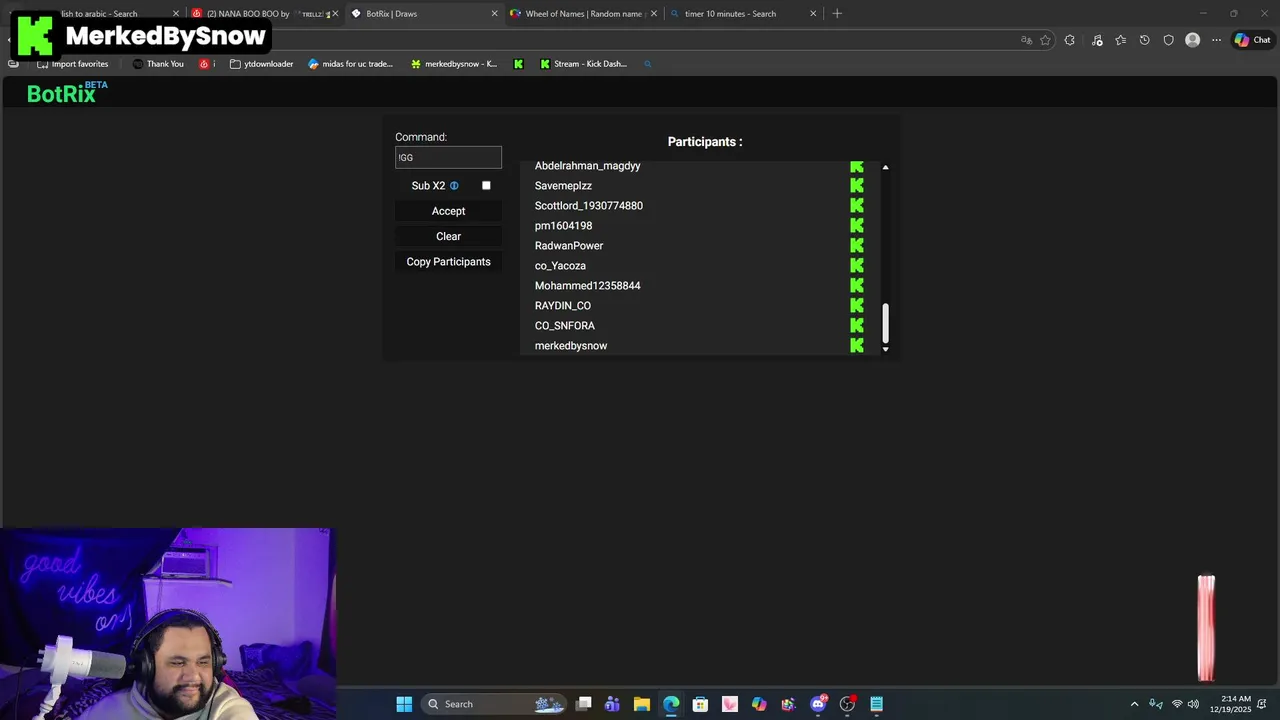Open Windows Start menu
1280x720 pixels.
[x=404, y=704]
